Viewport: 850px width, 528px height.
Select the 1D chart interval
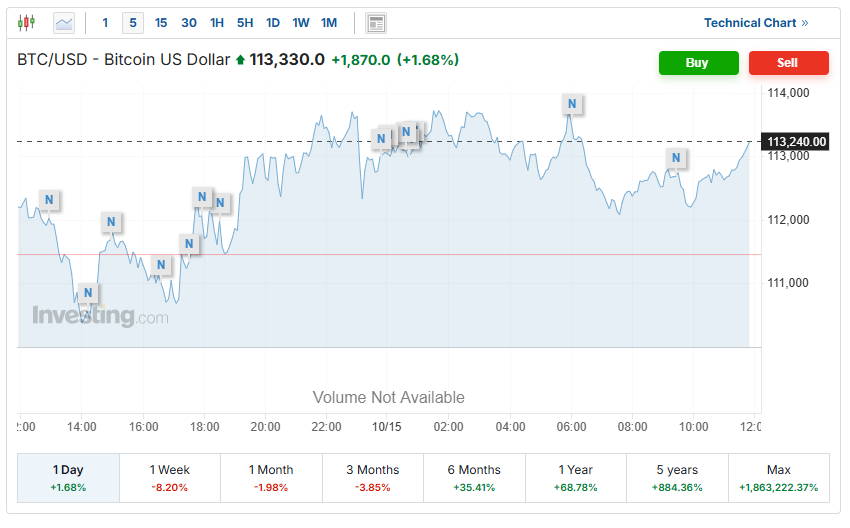272,22
